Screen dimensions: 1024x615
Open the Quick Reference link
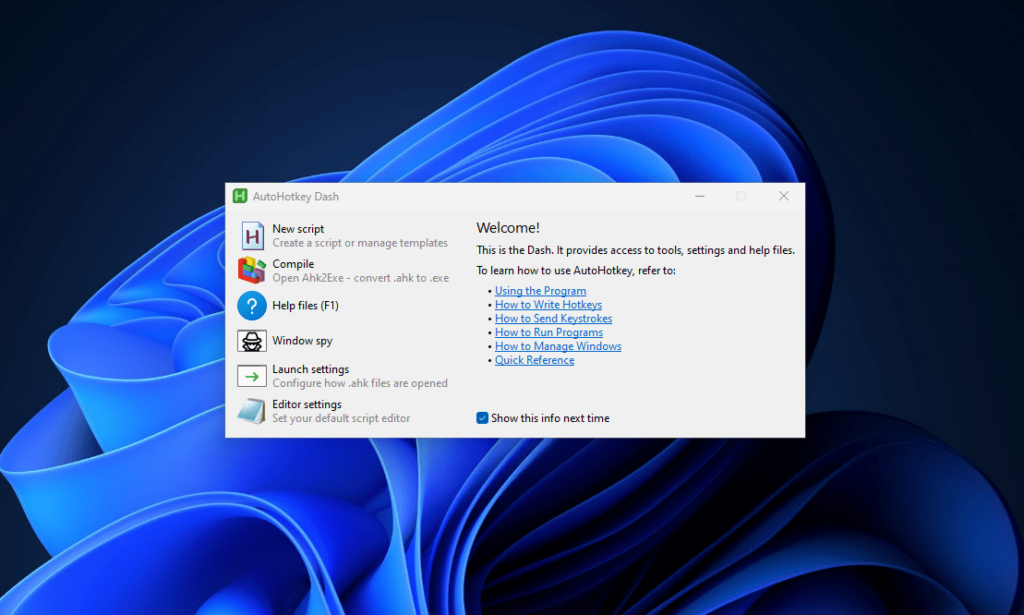point(534,360)
